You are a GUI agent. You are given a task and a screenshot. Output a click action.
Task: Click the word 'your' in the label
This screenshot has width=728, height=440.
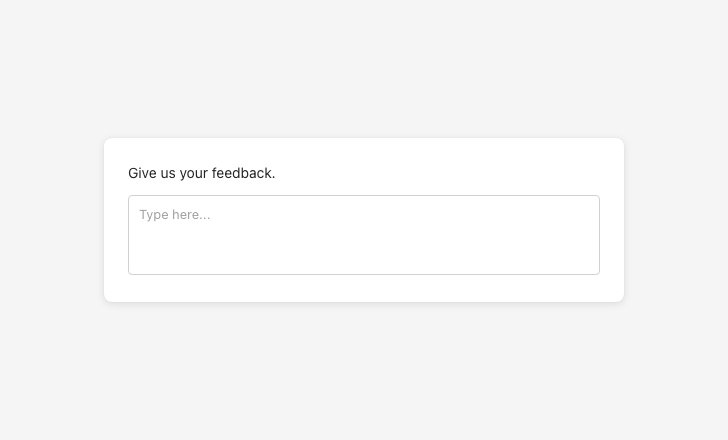(194, 173)
